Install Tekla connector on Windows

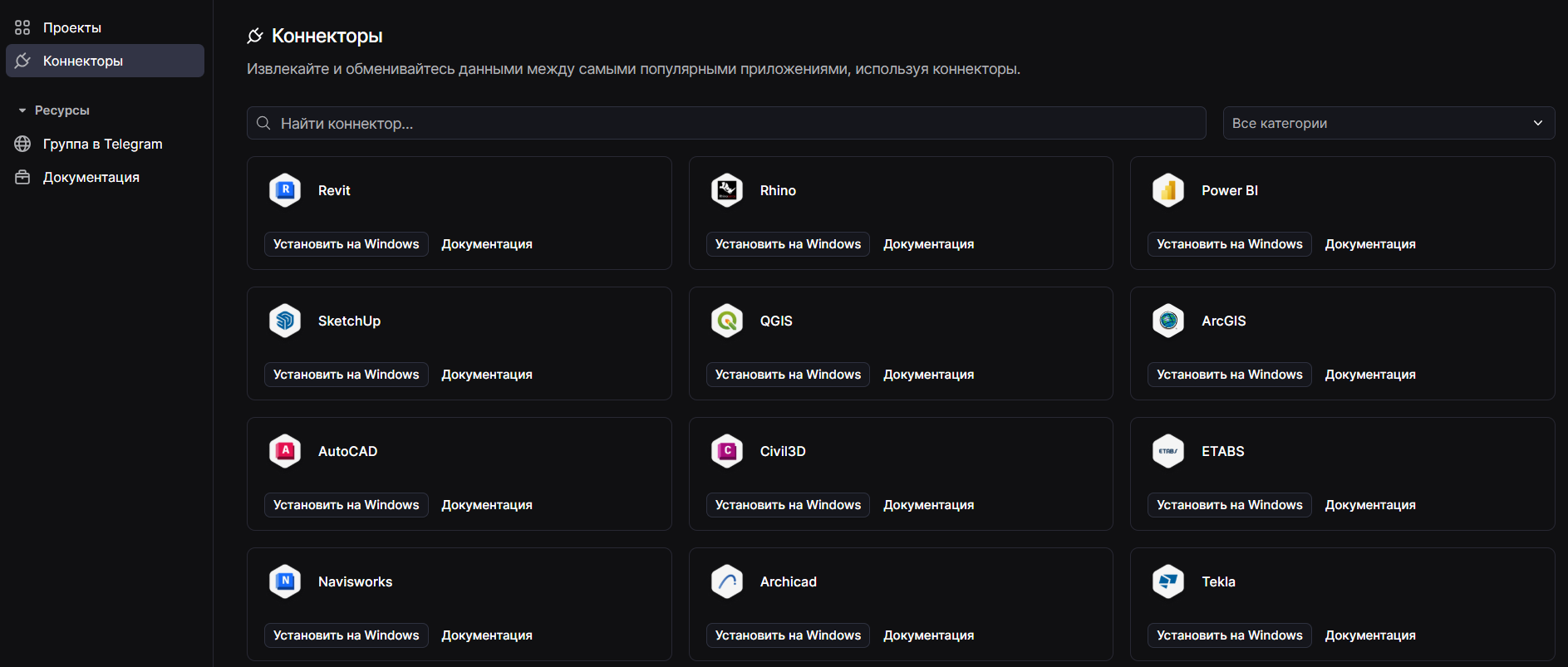point(1230,635)
